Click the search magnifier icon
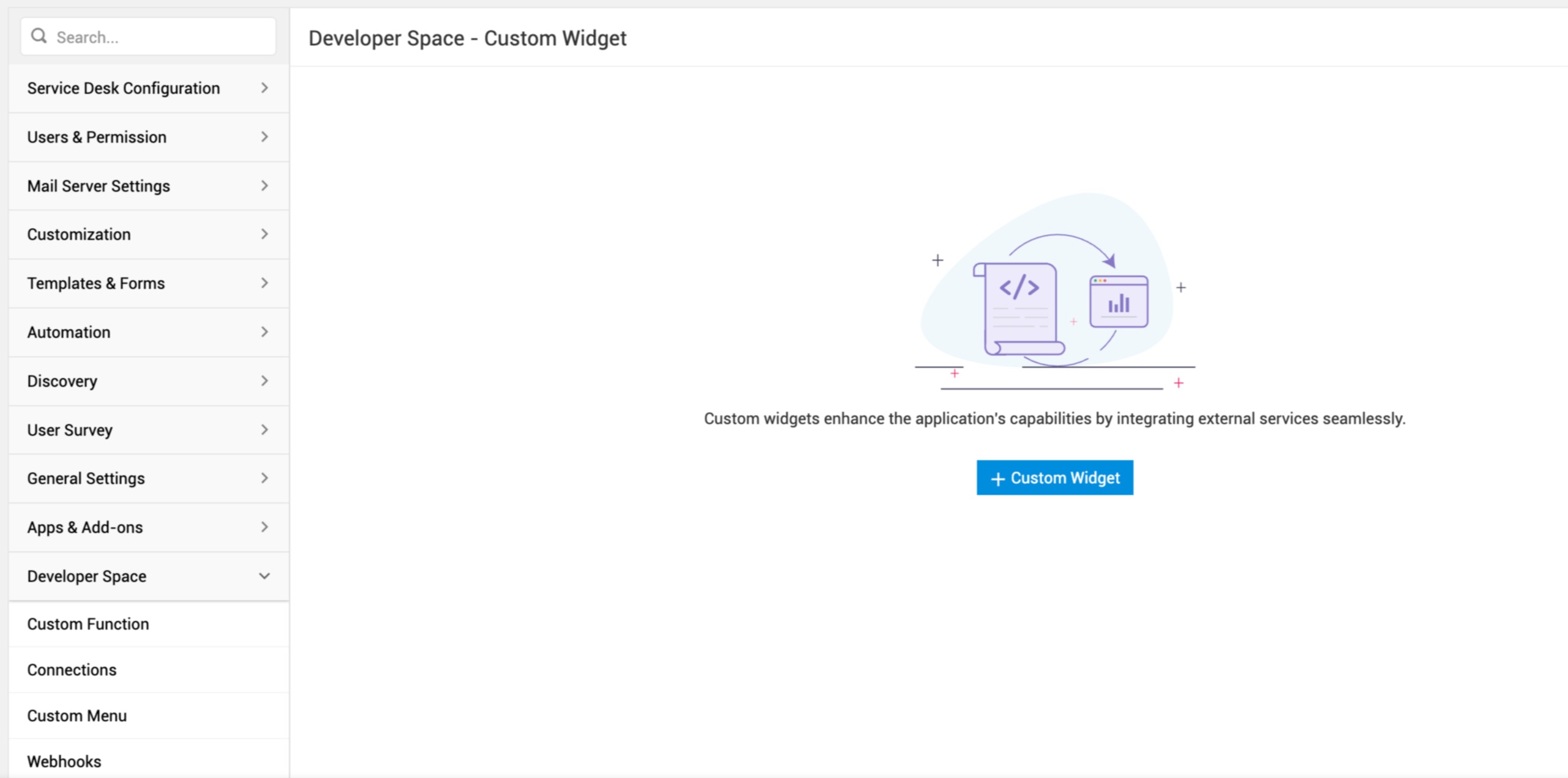Image resolution: width=1568 pixels, height=778 pixels. click(39, 36)
